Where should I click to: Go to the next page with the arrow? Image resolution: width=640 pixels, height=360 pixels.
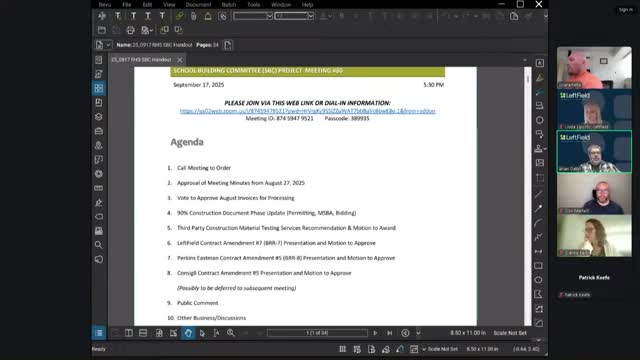click(x=375, y=333)
